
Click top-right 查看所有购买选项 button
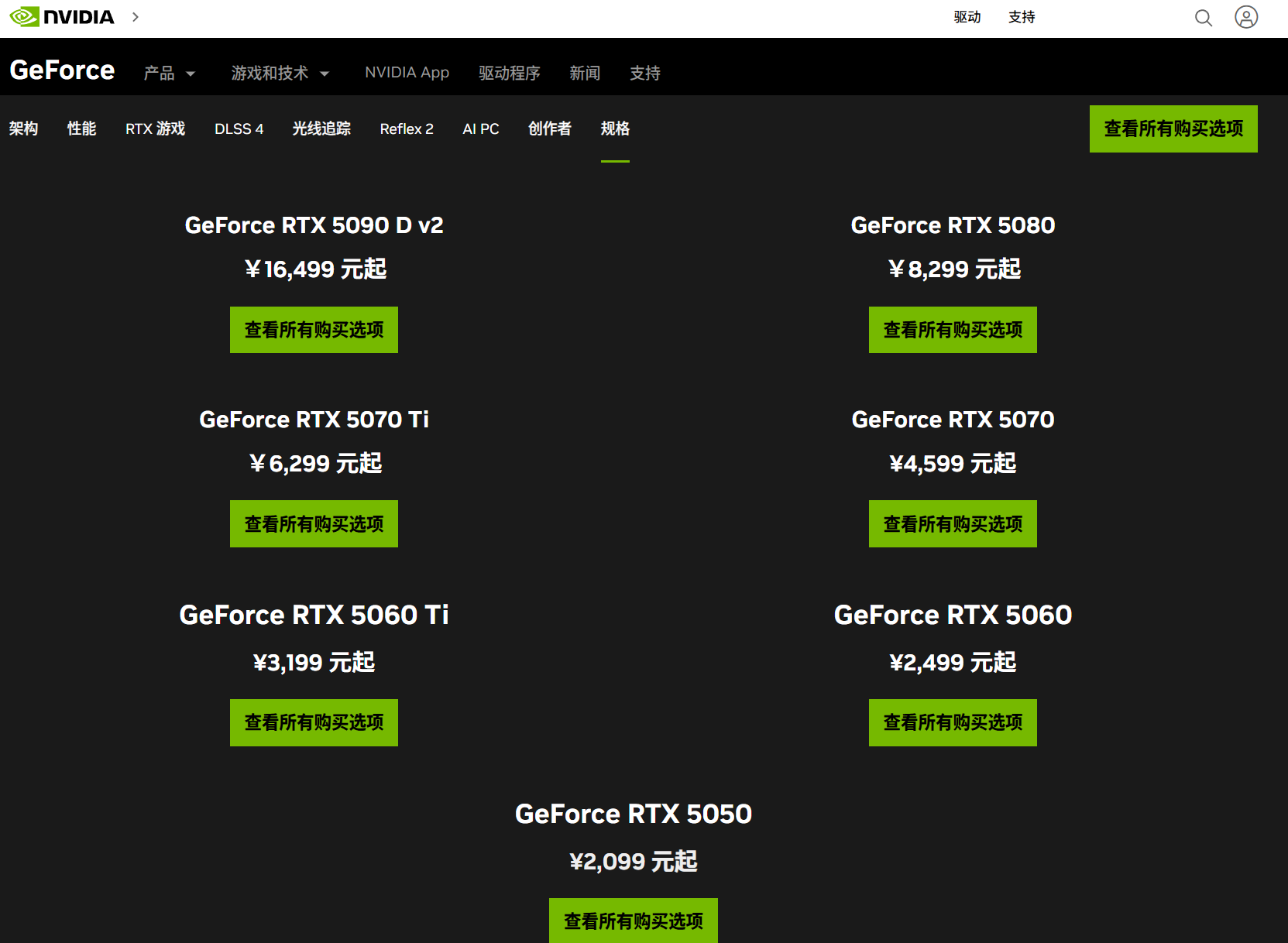pyautogui.click(x=1173, y=129)
